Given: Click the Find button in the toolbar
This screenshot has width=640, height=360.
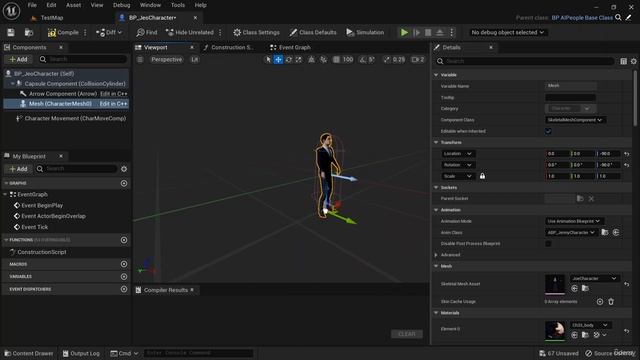Looking at the screenshot, I should pyautogui.click(x=147, y=32).
